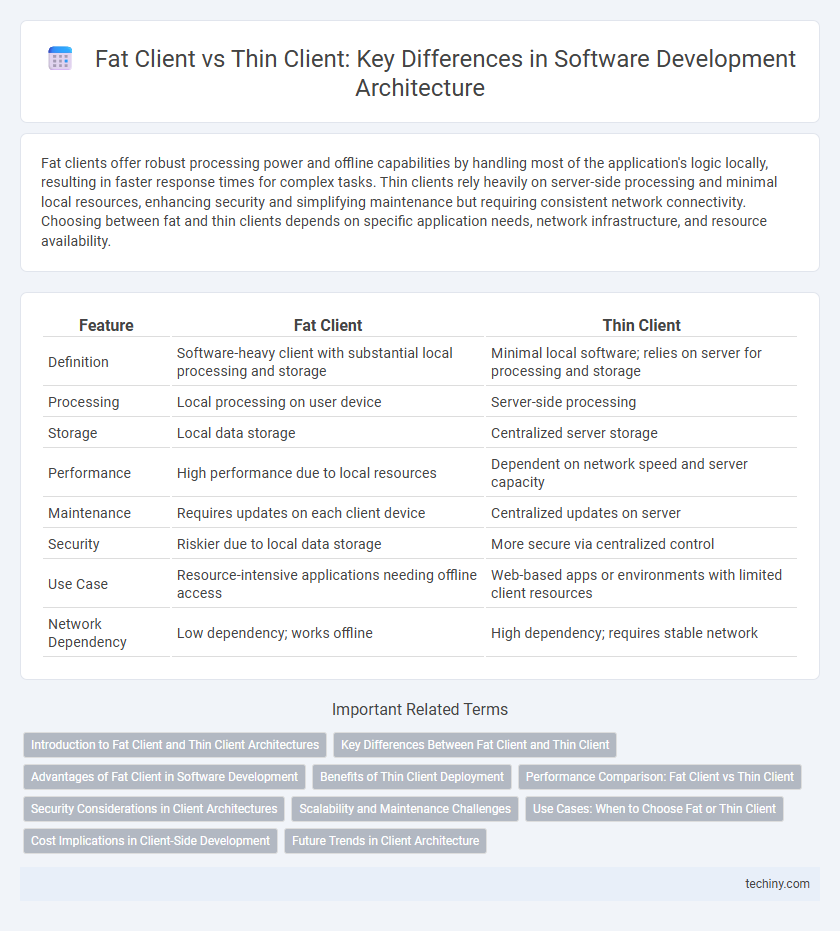Click the 'Fat Client' column header
840x931 pixels.
point(328,325)
